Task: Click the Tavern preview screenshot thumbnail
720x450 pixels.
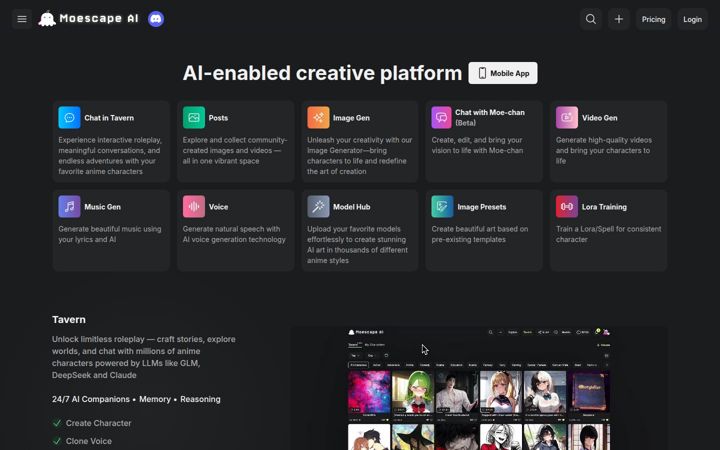Action: (x=479, y=388)
